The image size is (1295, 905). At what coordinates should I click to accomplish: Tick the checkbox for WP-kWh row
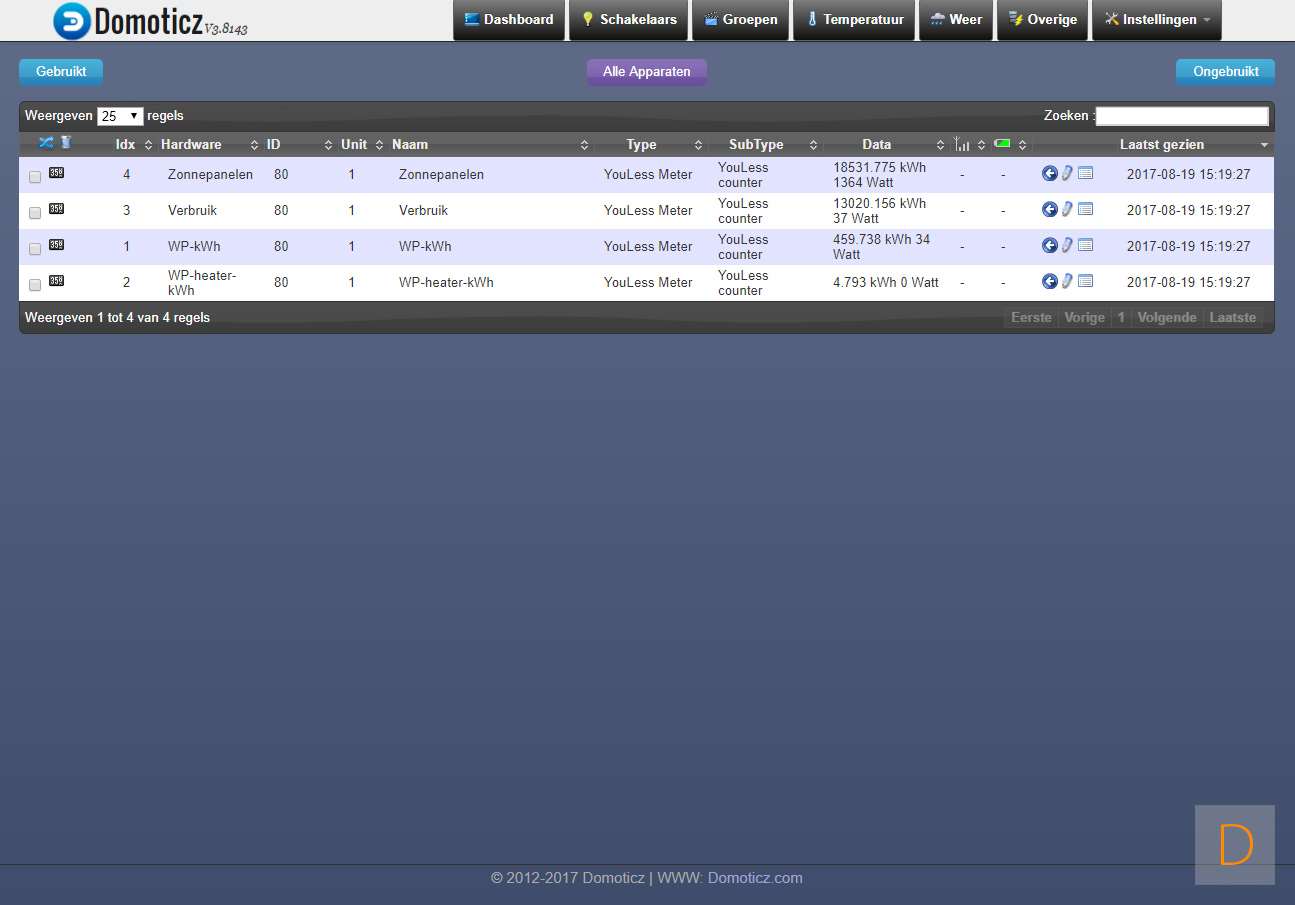click(x=35, y=249)
